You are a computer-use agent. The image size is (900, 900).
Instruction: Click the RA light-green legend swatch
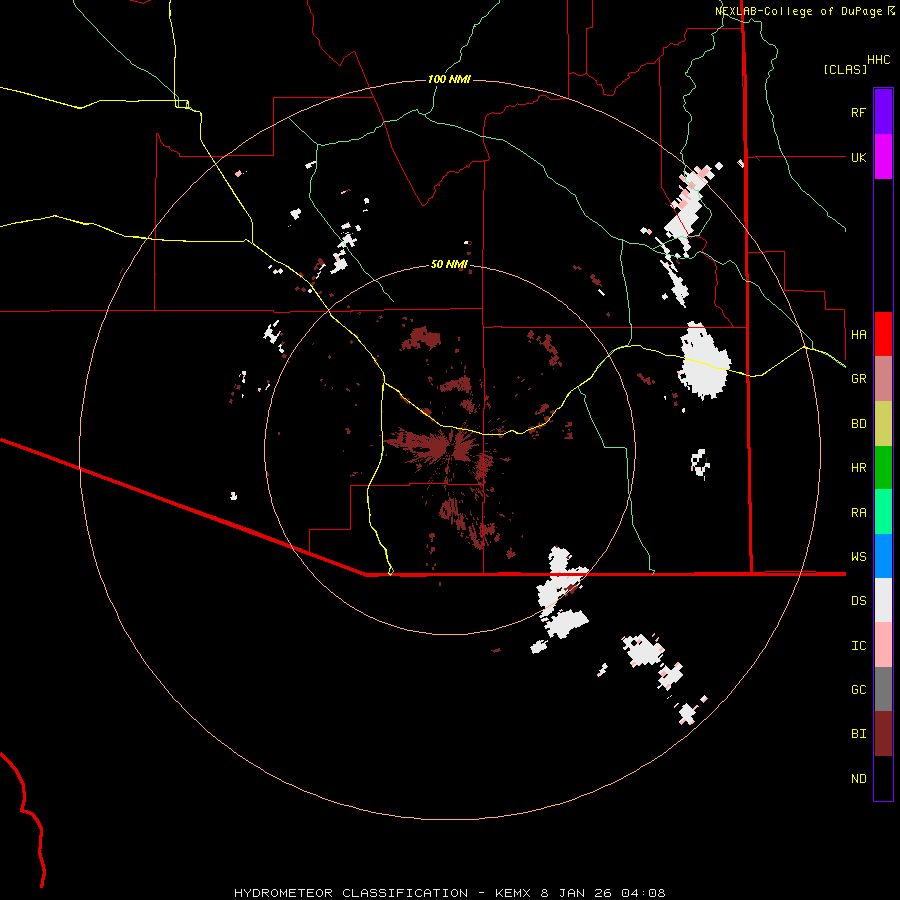tap(883, 512)
